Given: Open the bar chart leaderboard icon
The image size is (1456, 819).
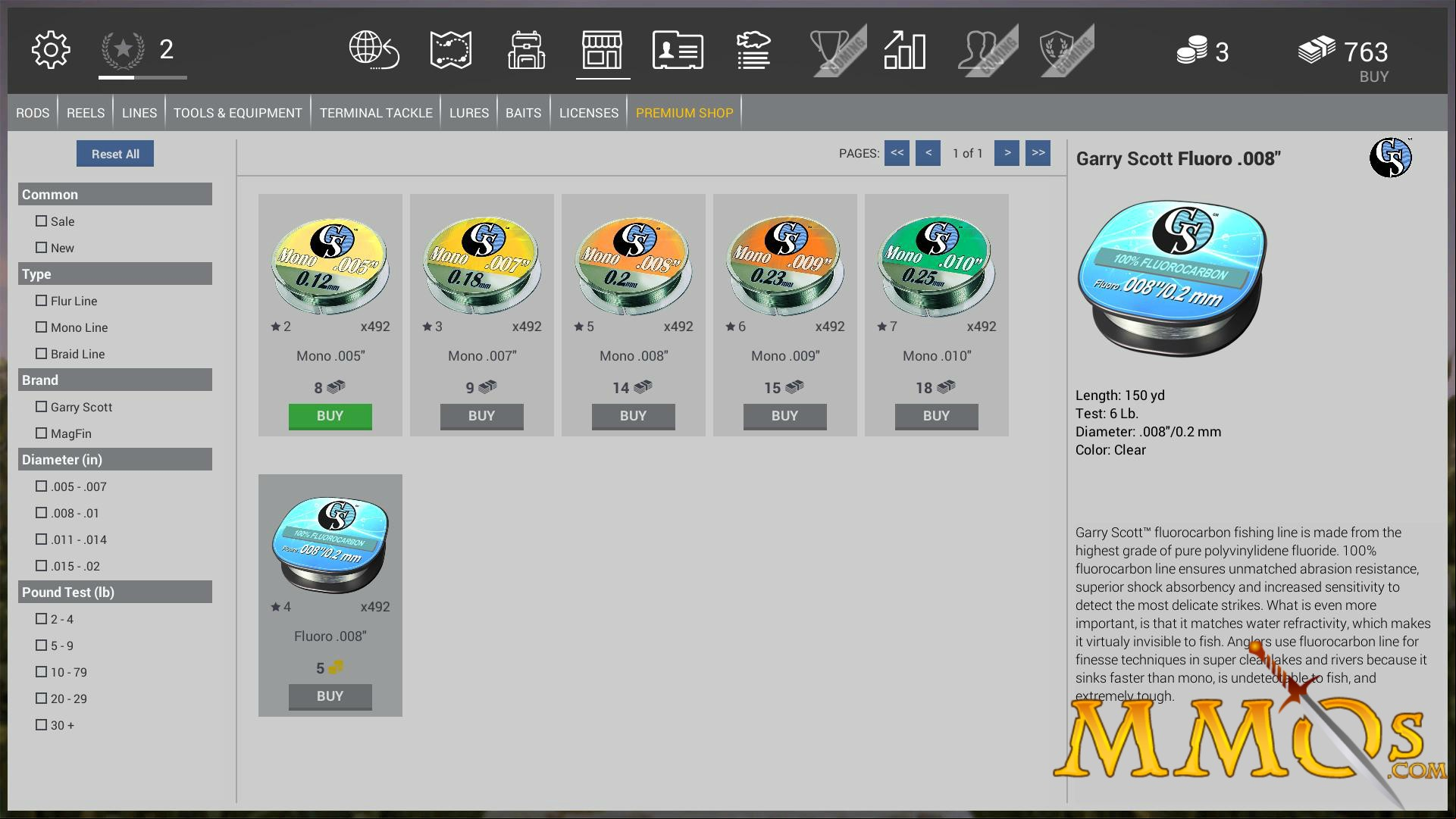Looking at the screenshot, I should tap(905, 50).
